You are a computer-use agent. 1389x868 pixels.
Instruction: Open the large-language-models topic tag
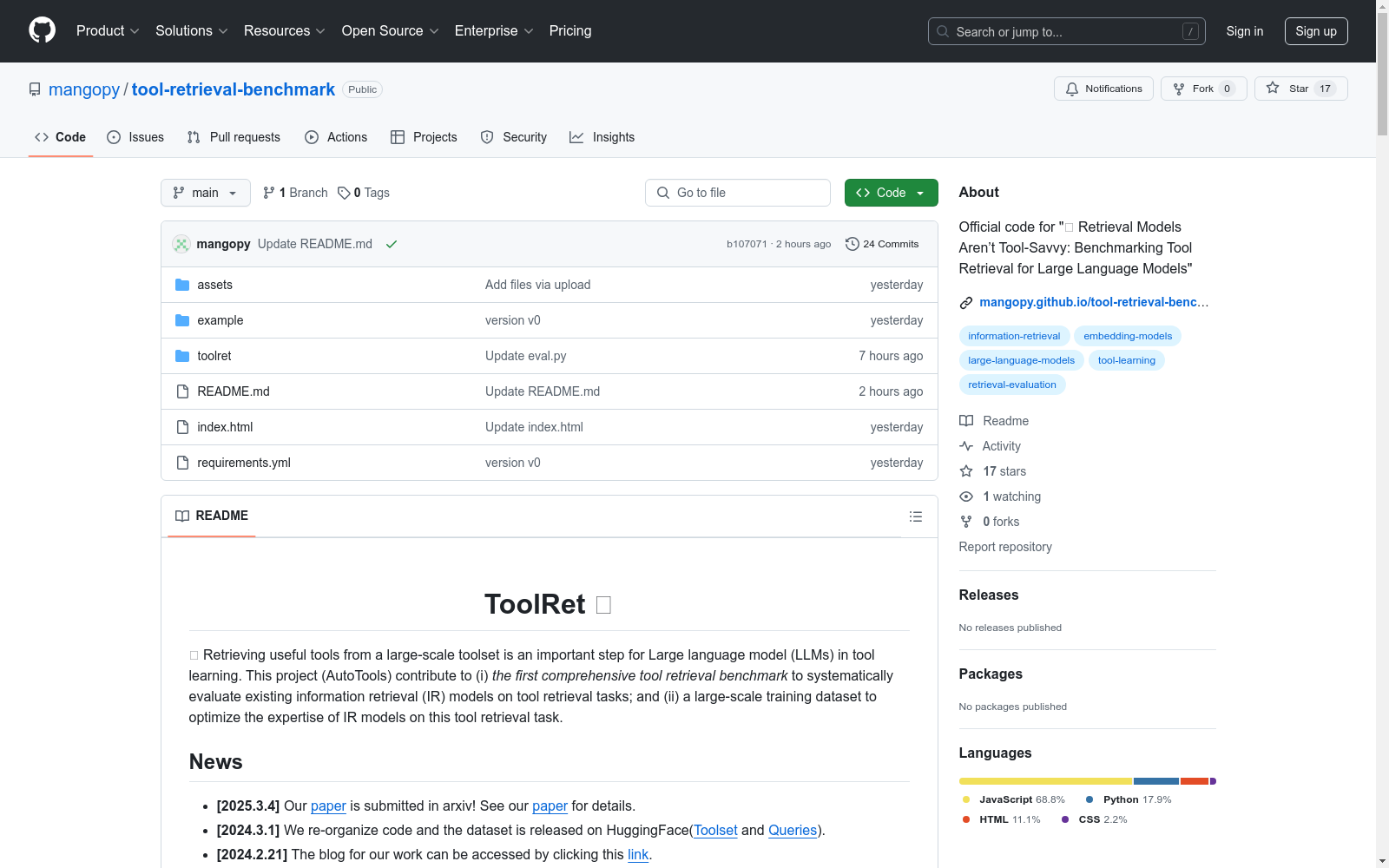[1022, 360]
